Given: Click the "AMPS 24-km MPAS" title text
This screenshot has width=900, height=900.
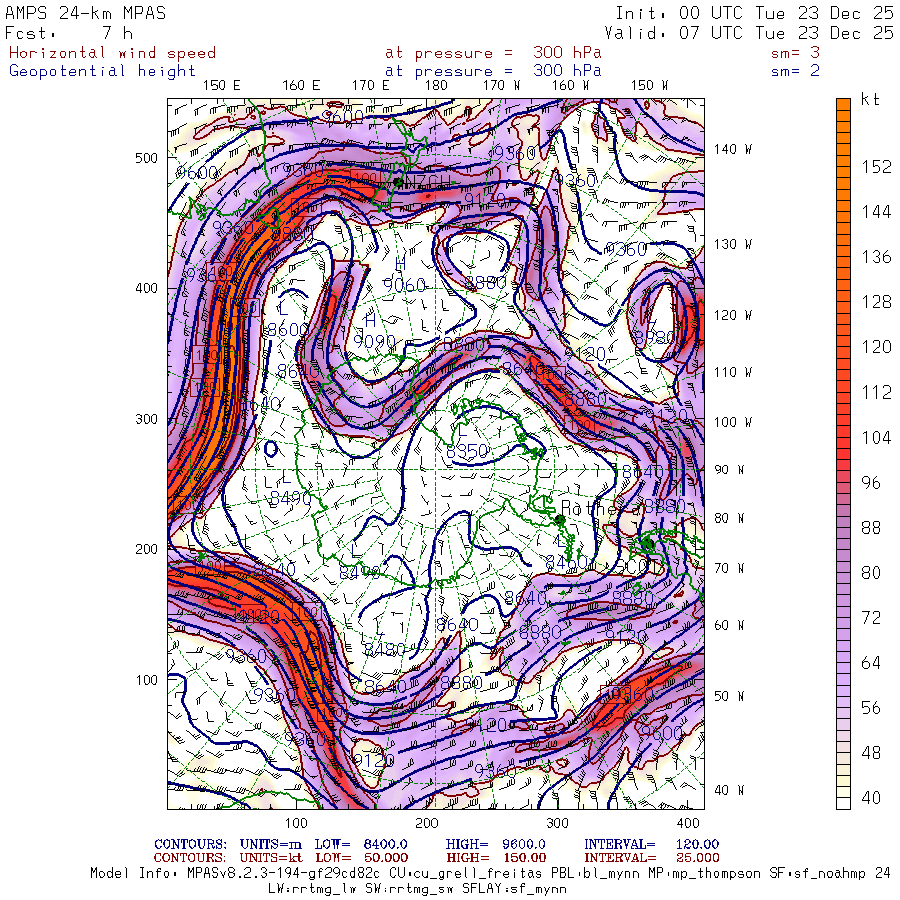Looking at the screenshot, I should [86, 13].
